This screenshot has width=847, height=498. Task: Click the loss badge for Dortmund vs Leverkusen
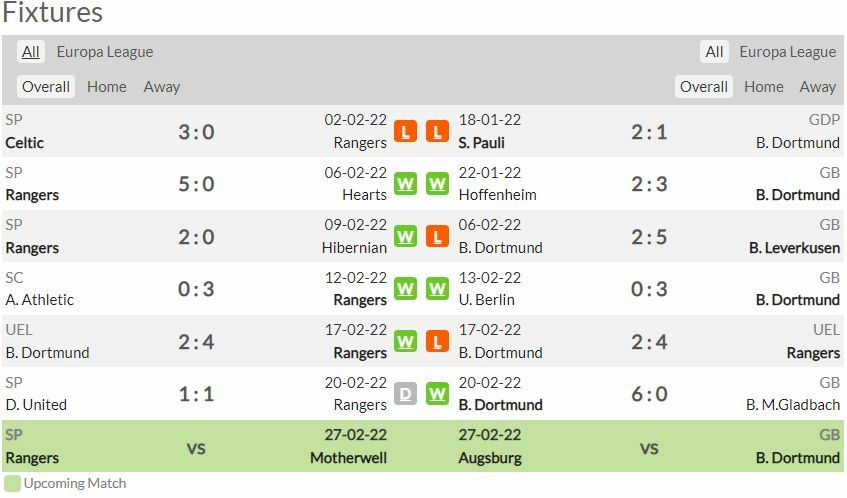coord(437,237)
